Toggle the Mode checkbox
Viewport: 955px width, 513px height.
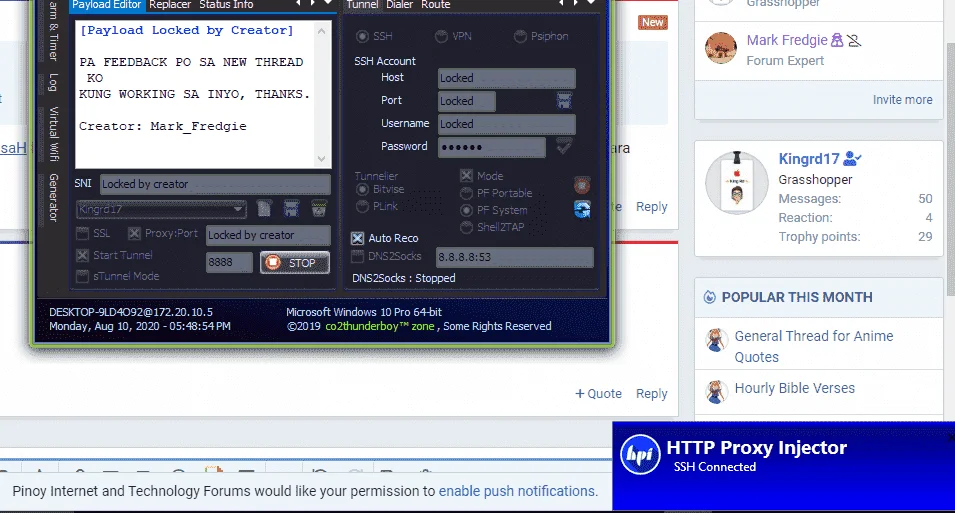click(x=466, y=176)
